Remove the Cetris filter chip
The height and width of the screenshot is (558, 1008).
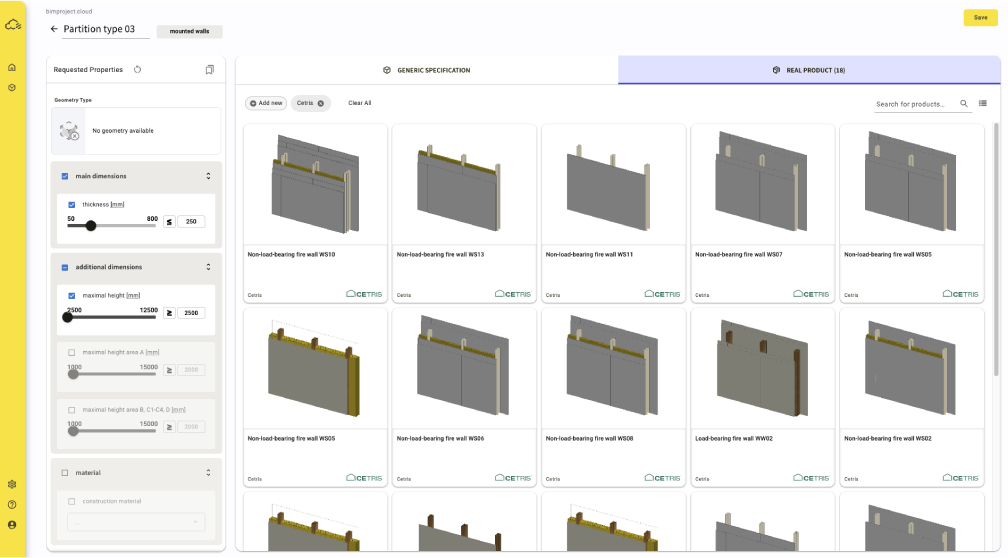[321, 104]
